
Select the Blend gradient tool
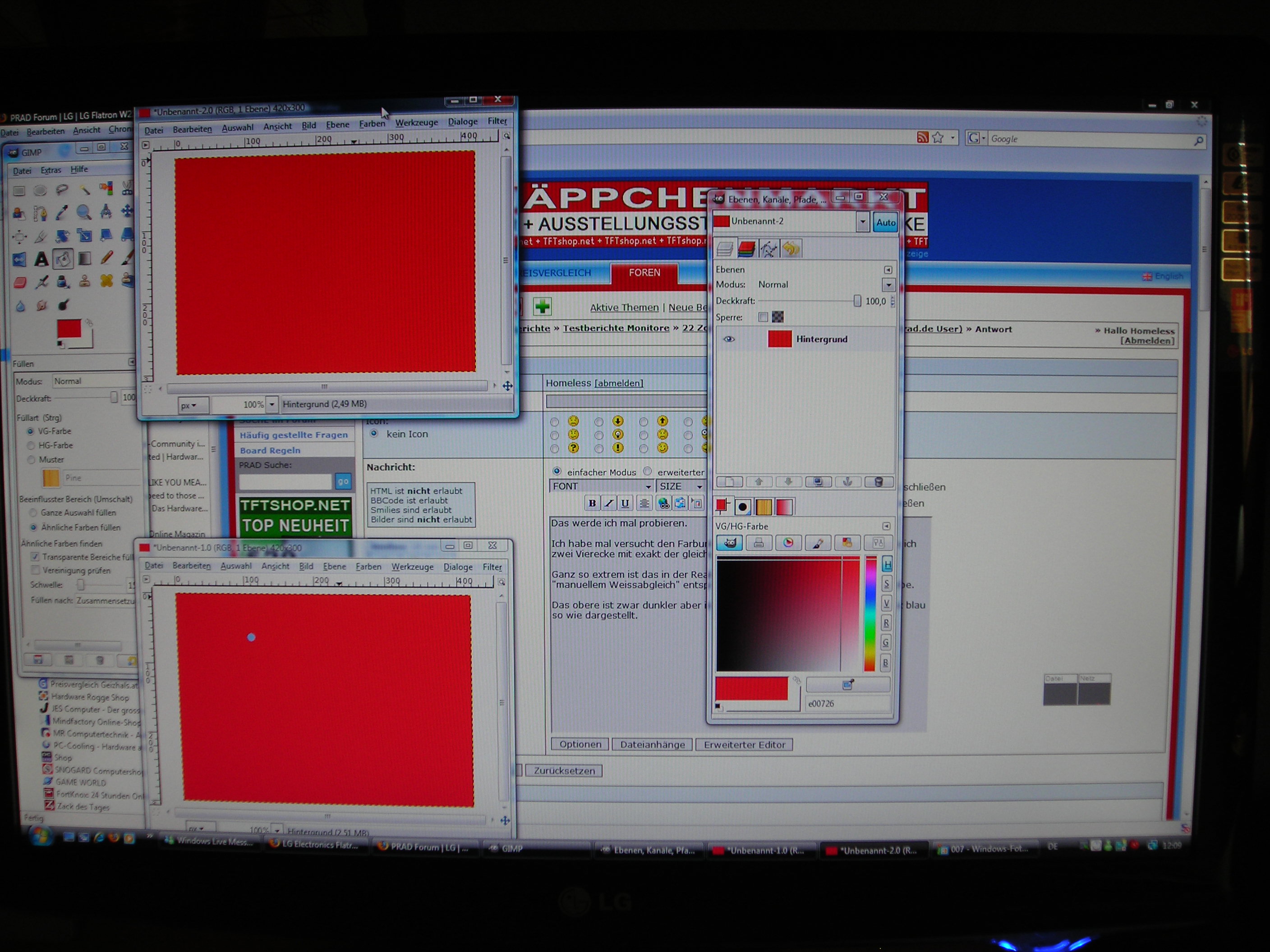(84, 259)
